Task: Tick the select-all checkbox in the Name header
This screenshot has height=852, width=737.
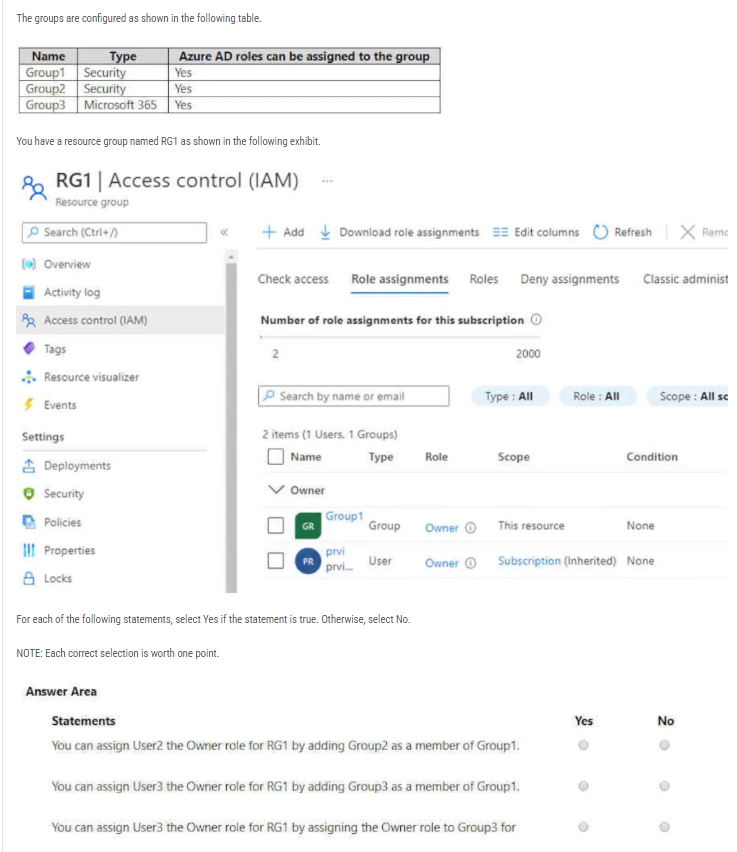Action: (x=276, y=456)
